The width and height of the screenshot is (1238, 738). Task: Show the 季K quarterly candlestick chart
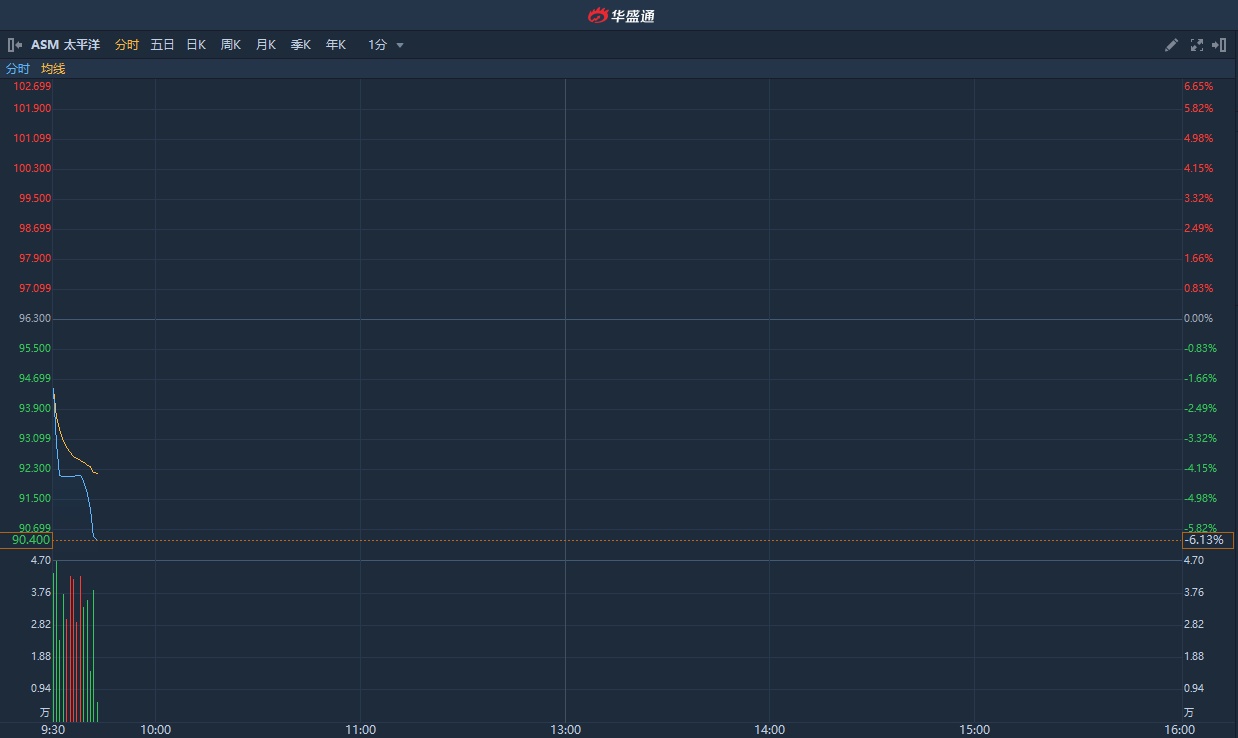300,45
